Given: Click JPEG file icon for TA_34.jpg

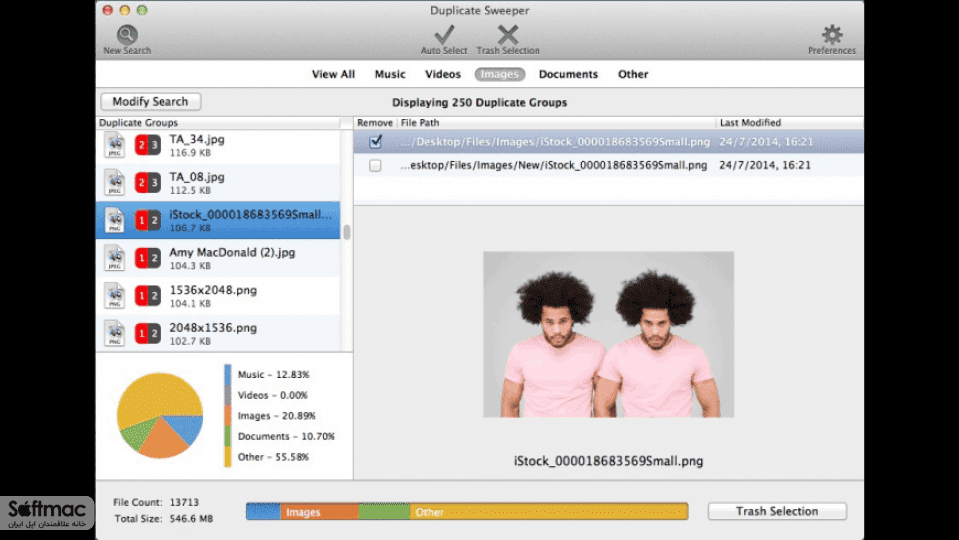Looking at the screenshot, I should point(114,145).
